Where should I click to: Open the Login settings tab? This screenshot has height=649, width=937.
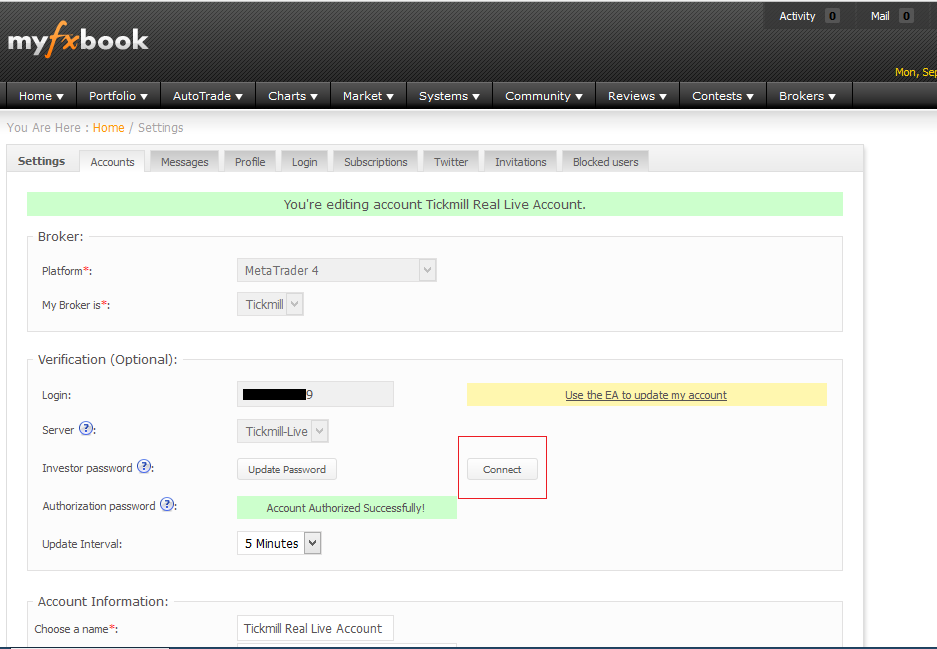tap(305, 162)
